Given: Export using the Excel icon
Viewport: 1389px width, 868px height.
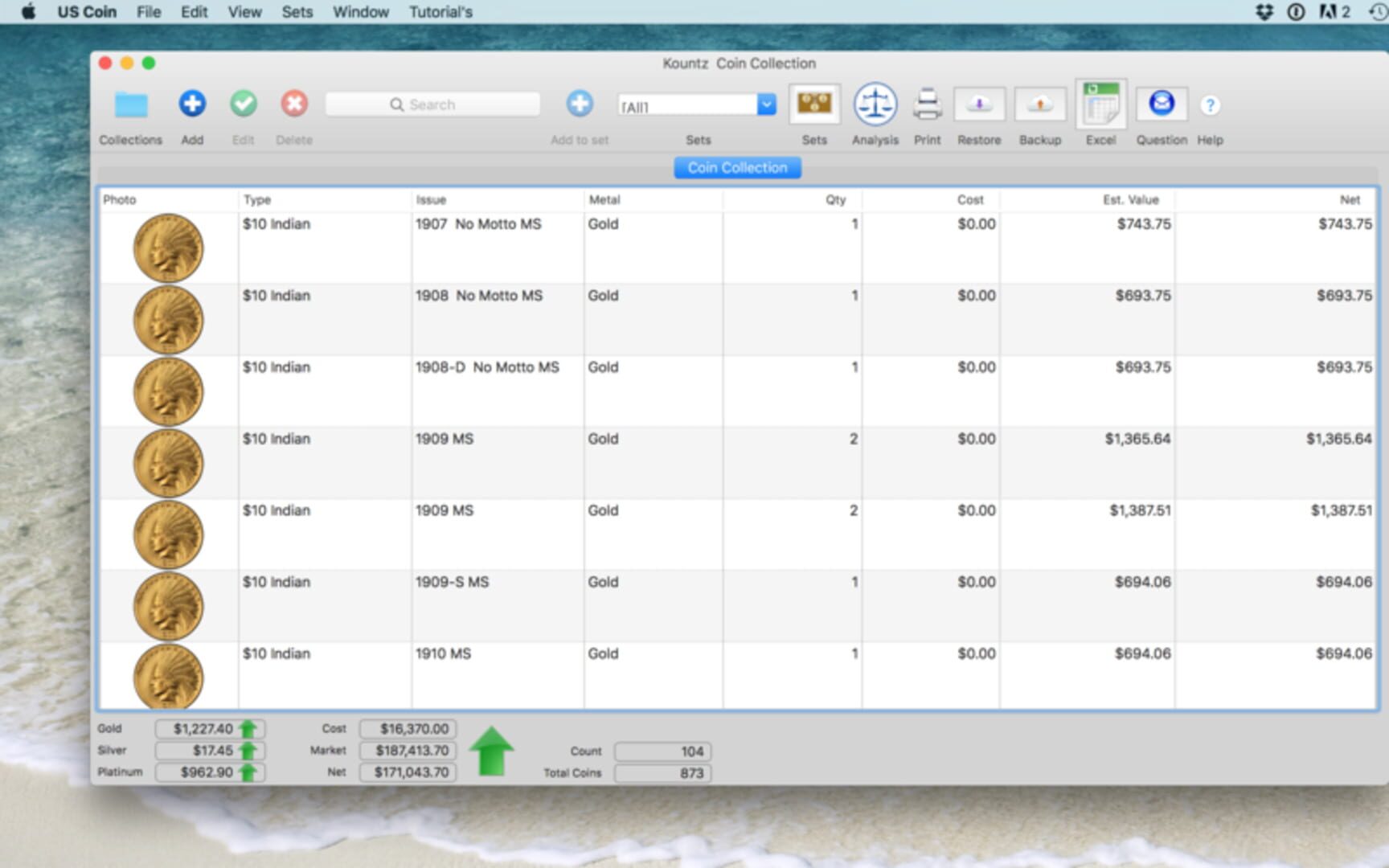Looking at the screenshot, I should (x=1100, y=104).
